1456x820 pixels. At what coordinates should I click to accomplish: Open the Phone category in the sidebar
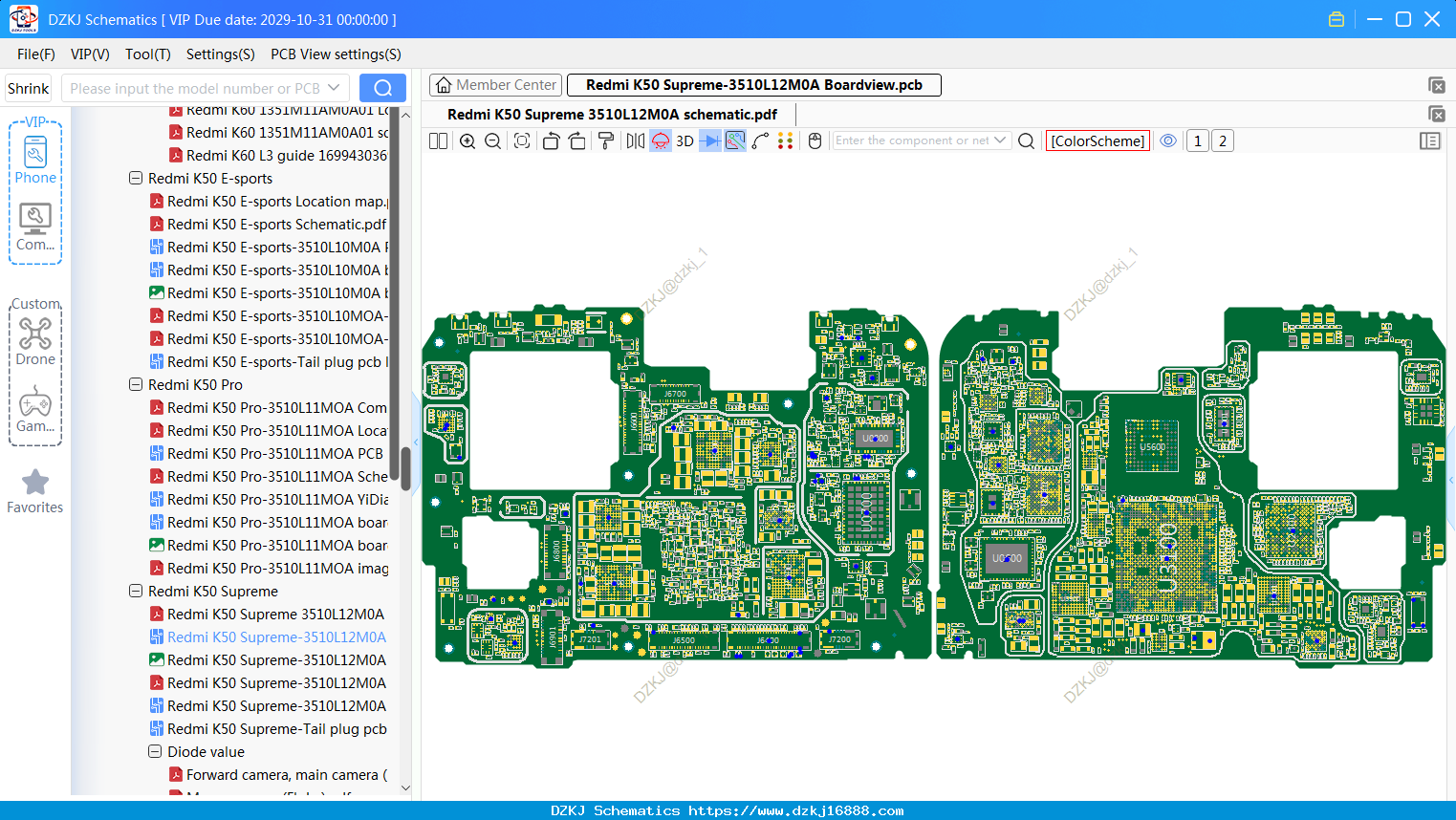point(35,161)
